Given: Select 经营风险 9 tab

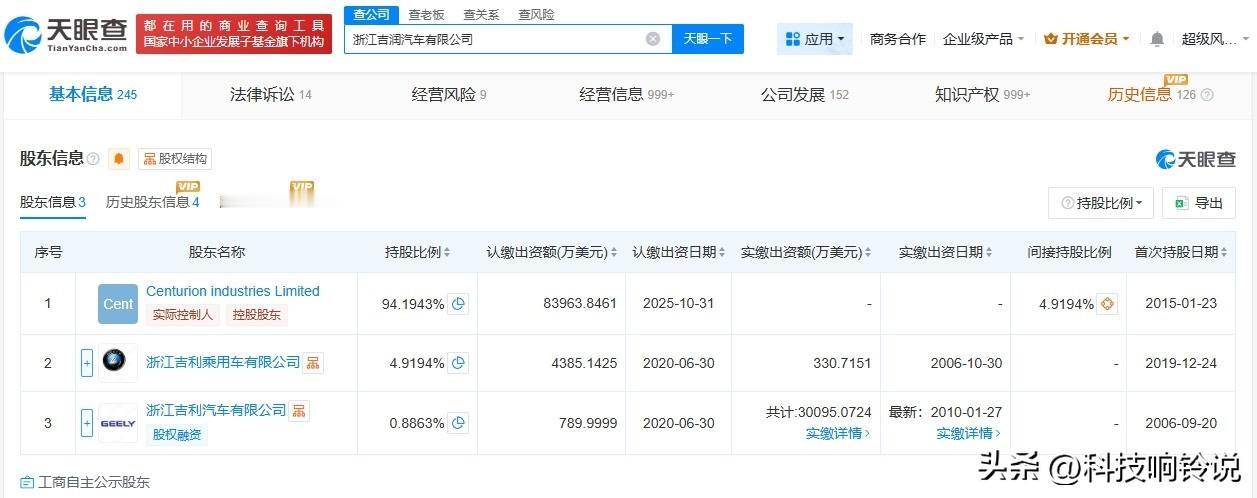Looking at the screenshot, I should [x=449, y=94].
